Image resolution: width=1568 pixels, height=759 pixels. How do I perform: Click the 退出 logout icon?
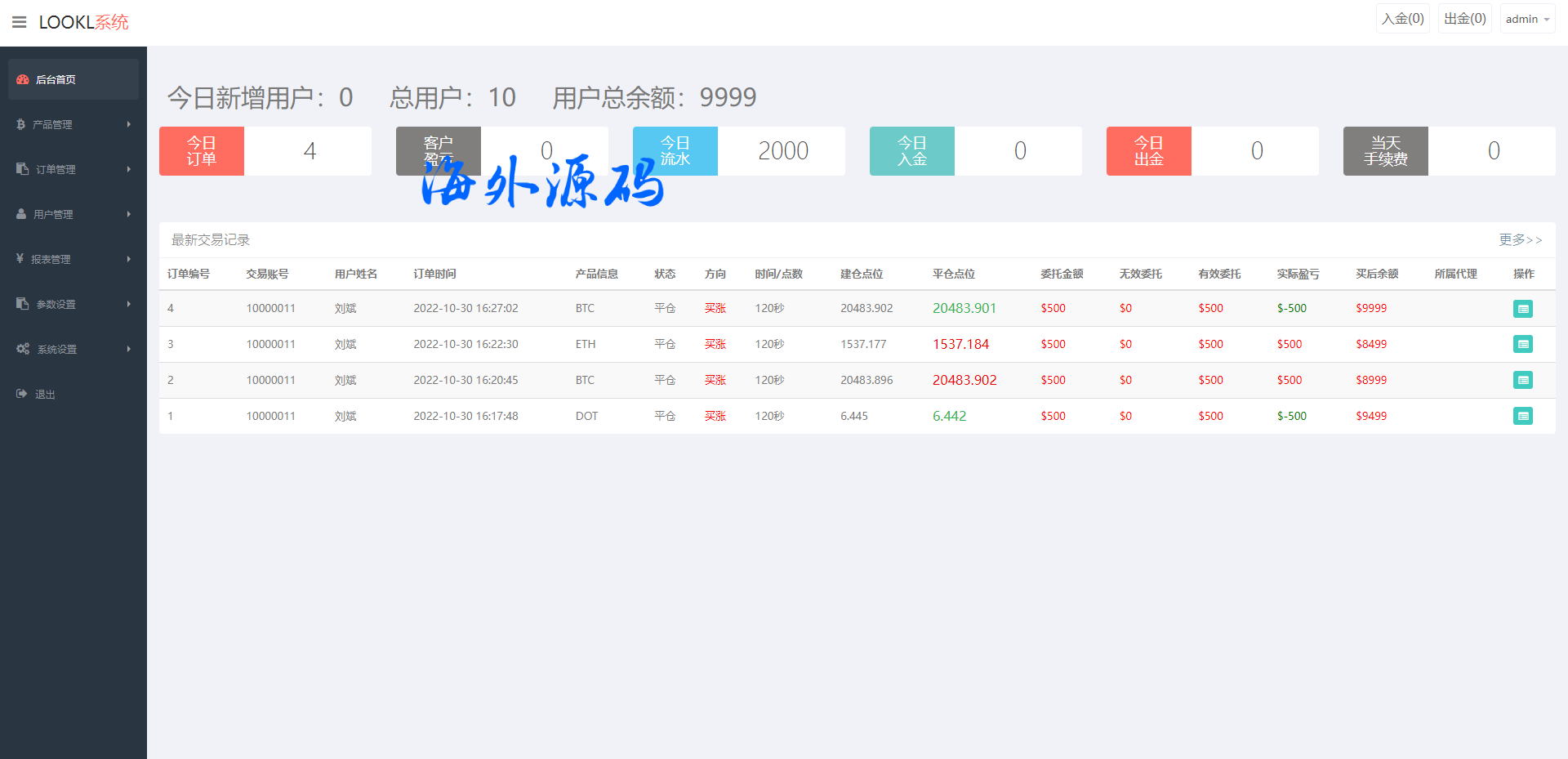click(22, 394)
